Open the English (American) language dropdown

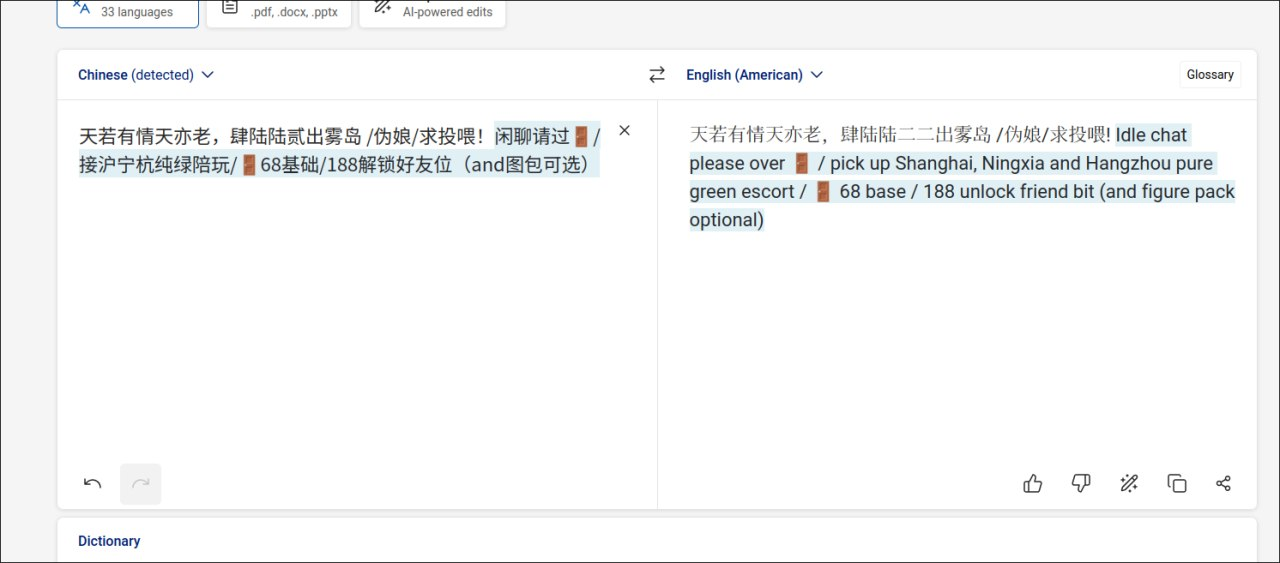point(754,75)
